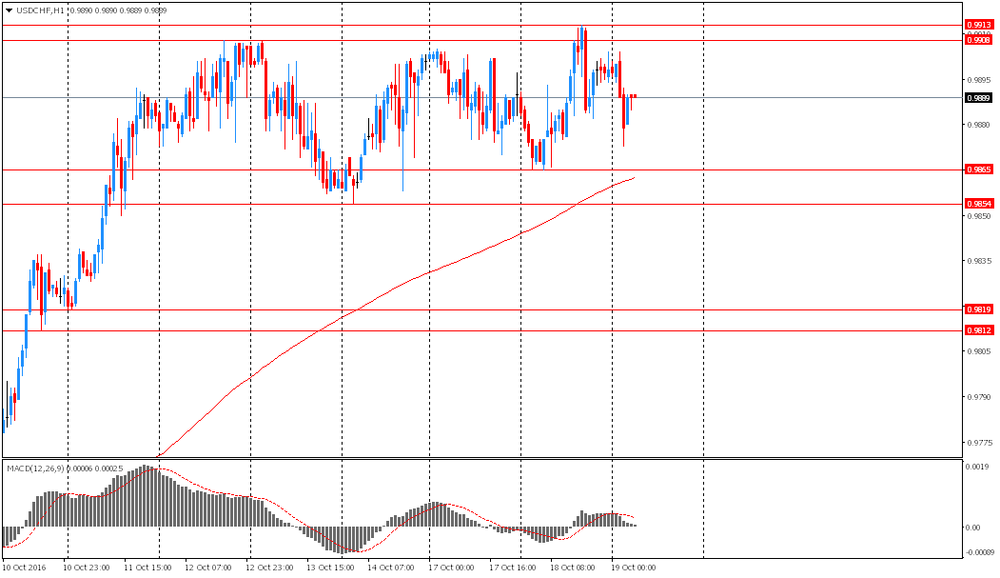1000x578 pixels.
Task: Select the 0.9913 red price label
Action: tap(977, 25)
